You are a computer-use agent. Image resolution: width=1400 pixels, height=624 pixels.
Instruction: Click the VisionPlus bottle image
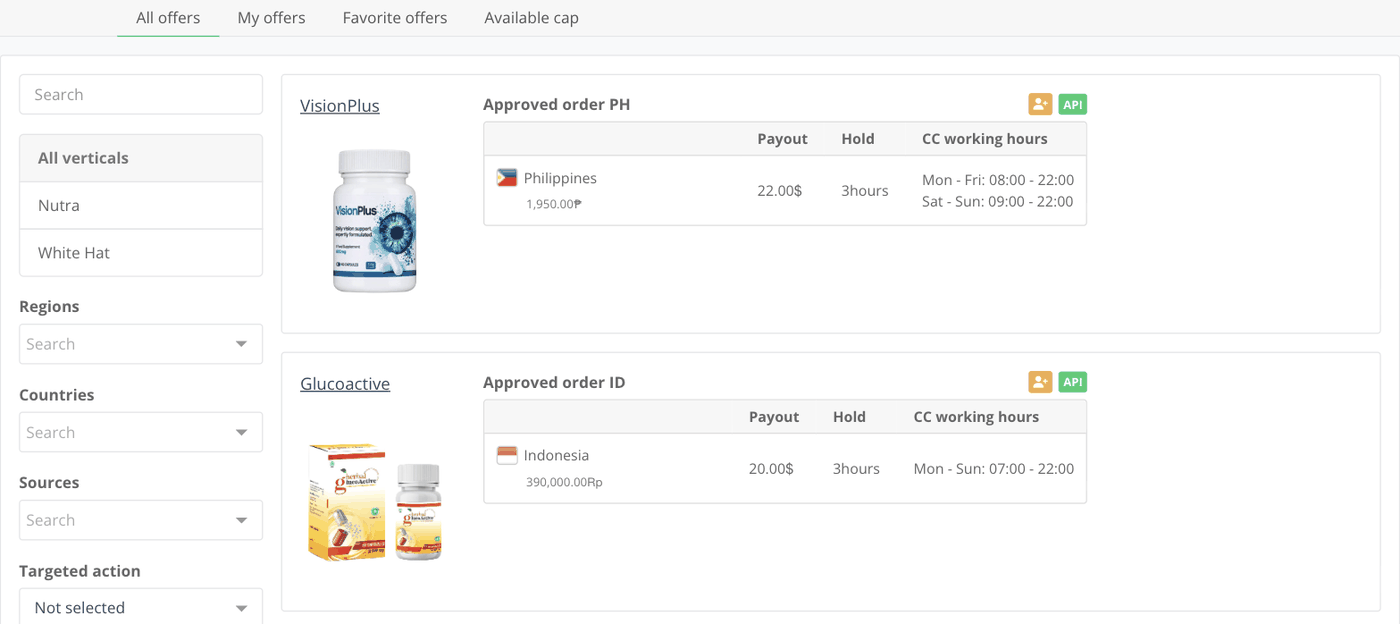coord(374,221)
